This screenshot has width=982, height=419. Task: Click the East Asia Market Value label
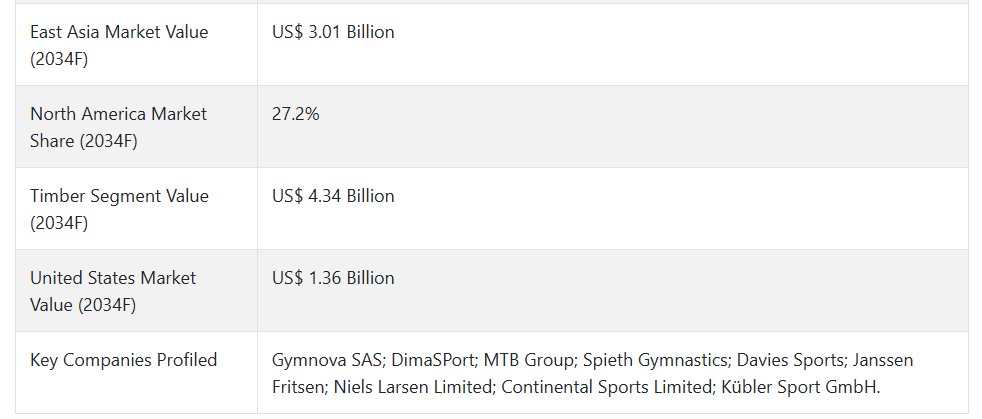[x=119, y=45]
